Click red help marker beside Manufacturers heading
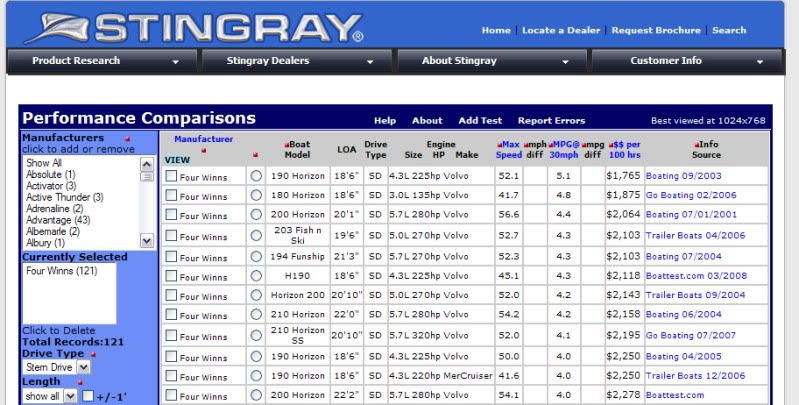The width and height of the screenshot is (799, 405). 127,139
